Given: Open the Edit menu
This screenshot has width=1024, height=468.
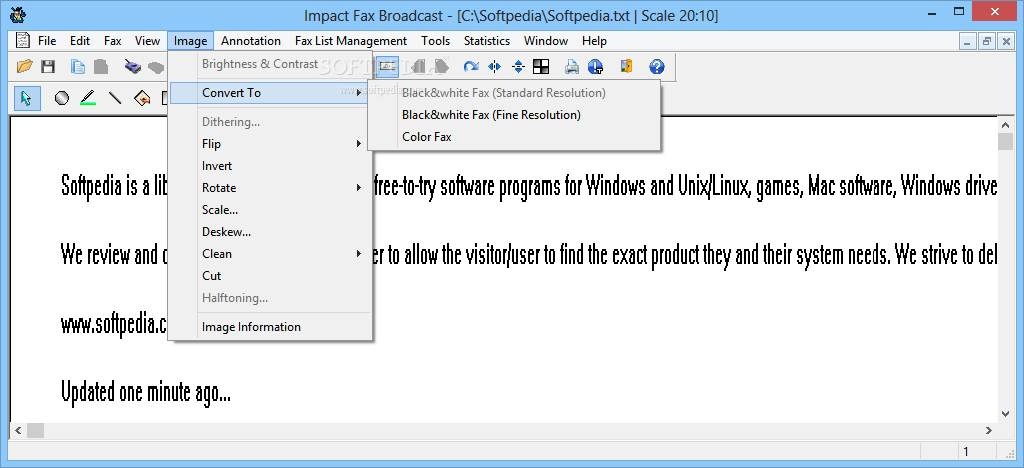Looking at the screenshot, I should click(x=80, y=40).
